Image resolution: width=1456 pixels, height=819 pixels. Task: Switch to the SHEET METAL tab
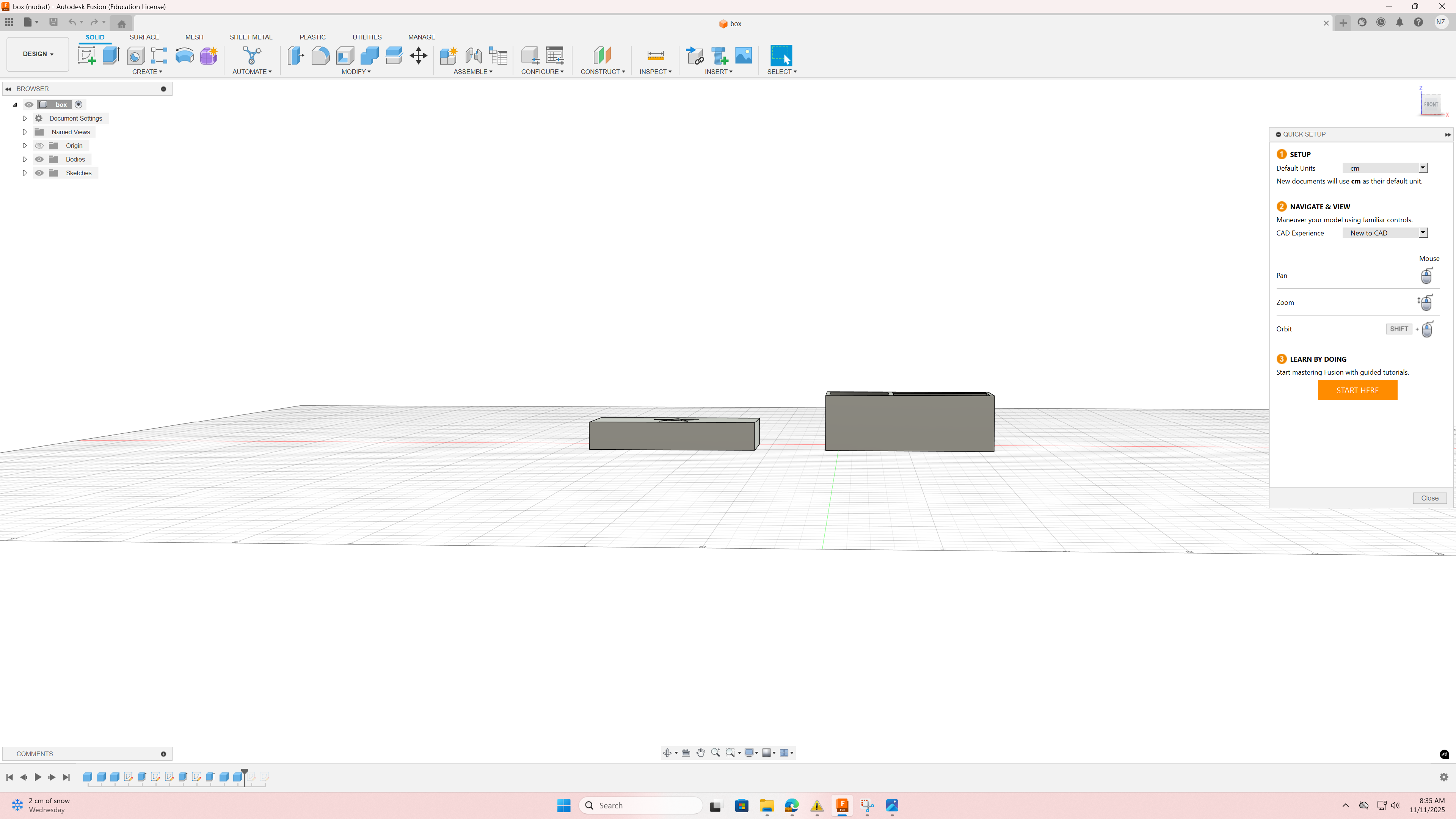pyautogui.click(x=250, y=37)
